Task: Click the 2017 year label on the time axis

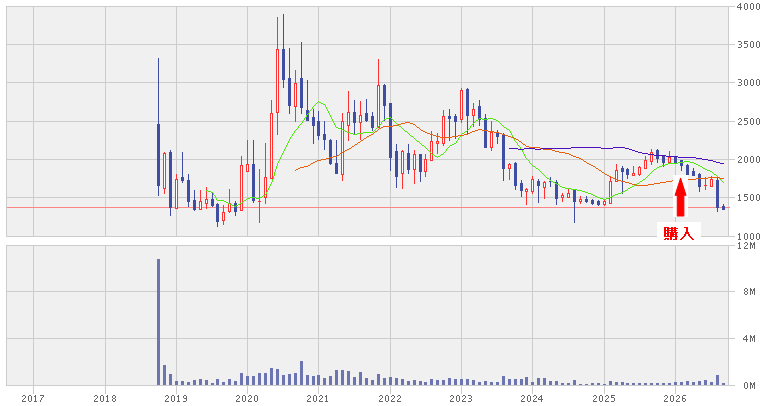Action: click(34, 399)
